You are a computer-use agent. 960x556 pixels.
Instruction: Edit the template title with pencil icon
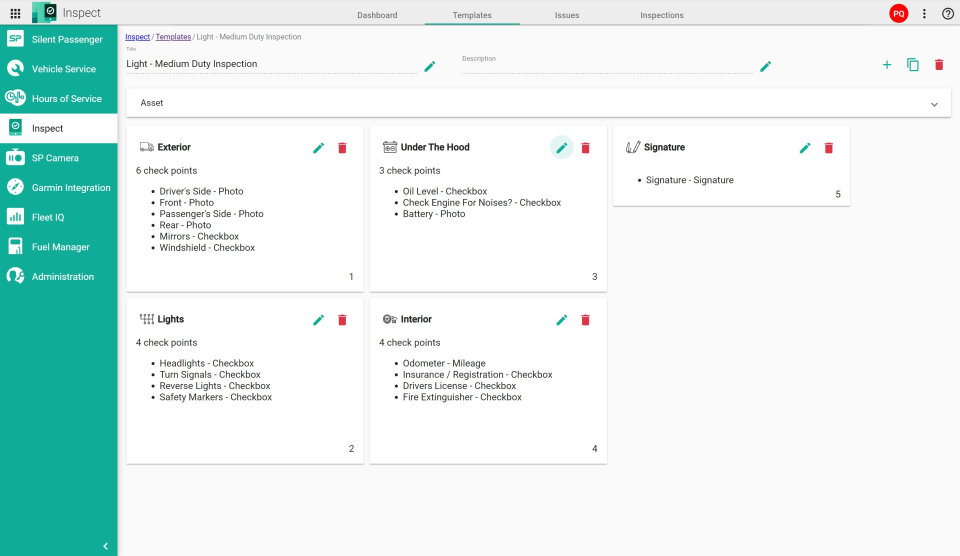[430, 66]
